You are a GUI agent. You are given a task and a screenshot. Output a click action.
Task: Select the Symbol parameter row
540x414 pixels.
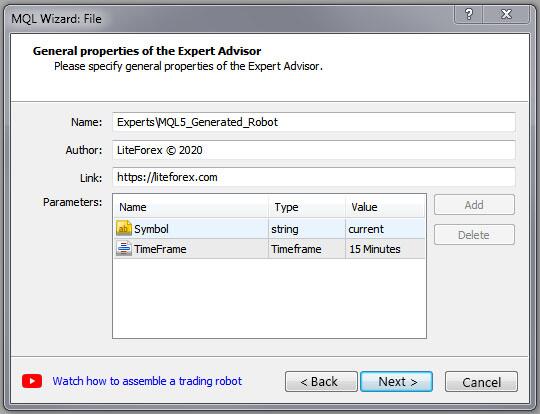pos(269,228)
